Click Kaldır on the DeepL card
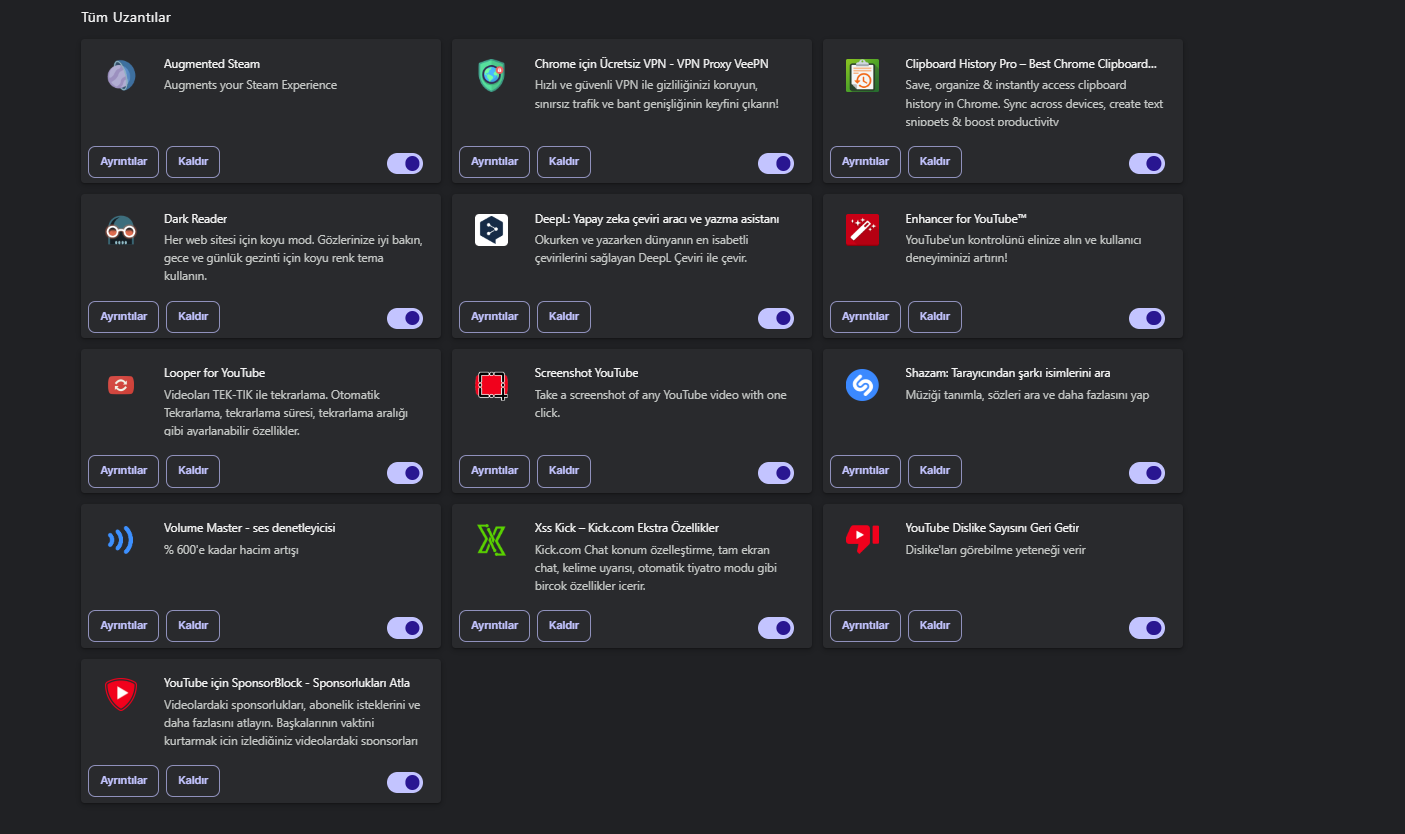 click(564, 317)
